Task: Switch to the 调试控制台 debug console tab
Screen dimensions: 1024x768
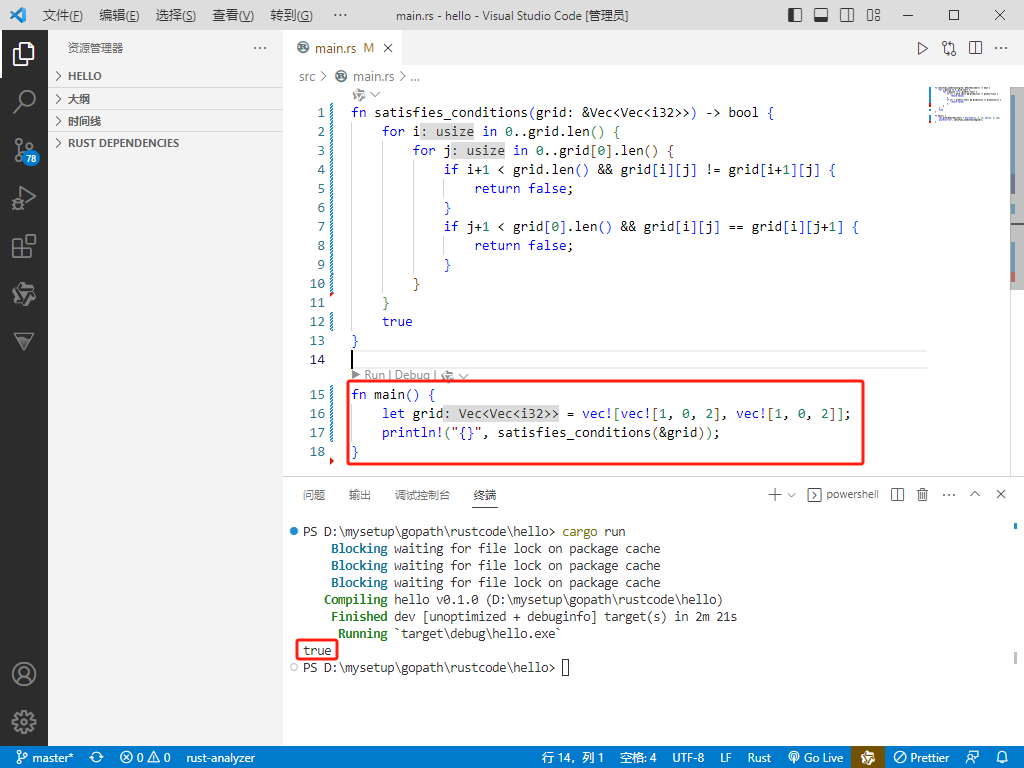Action: (423, 495)
